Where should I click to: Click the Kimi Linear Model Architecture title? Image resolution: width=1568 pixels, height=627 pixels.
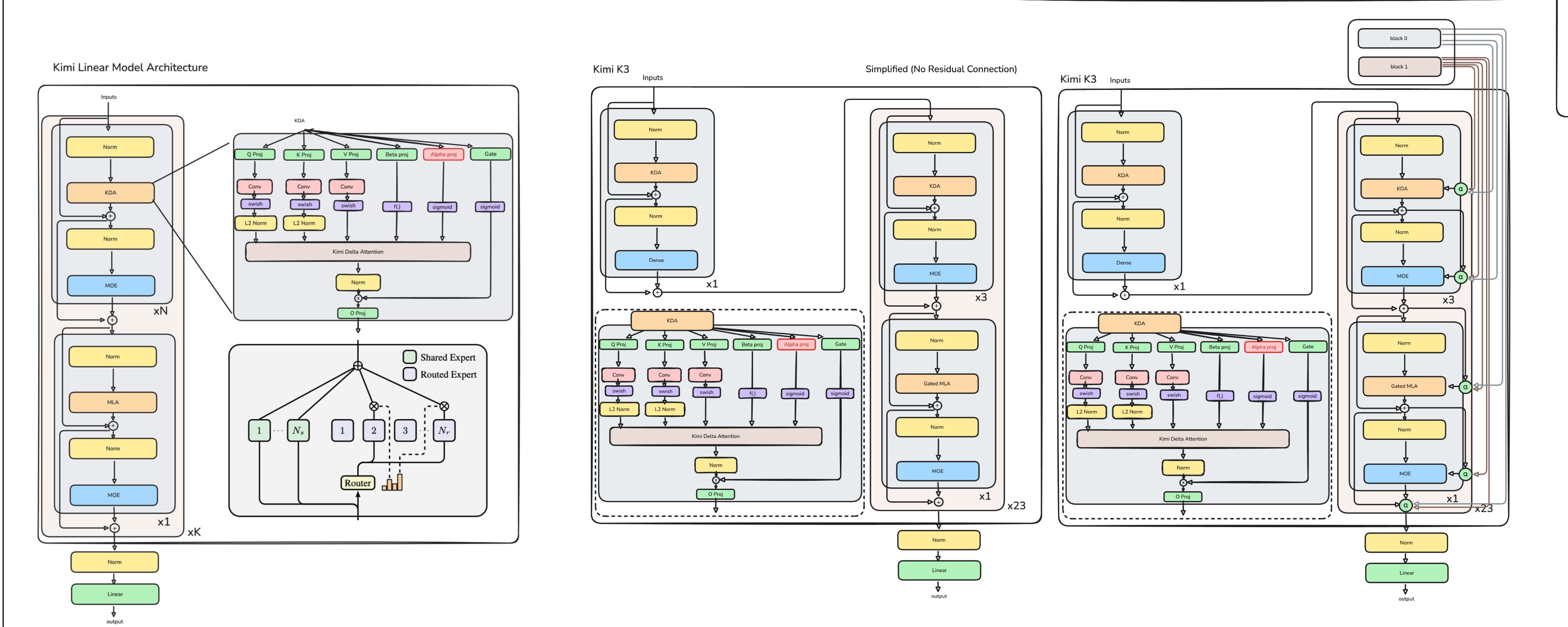tap(130, 68)
